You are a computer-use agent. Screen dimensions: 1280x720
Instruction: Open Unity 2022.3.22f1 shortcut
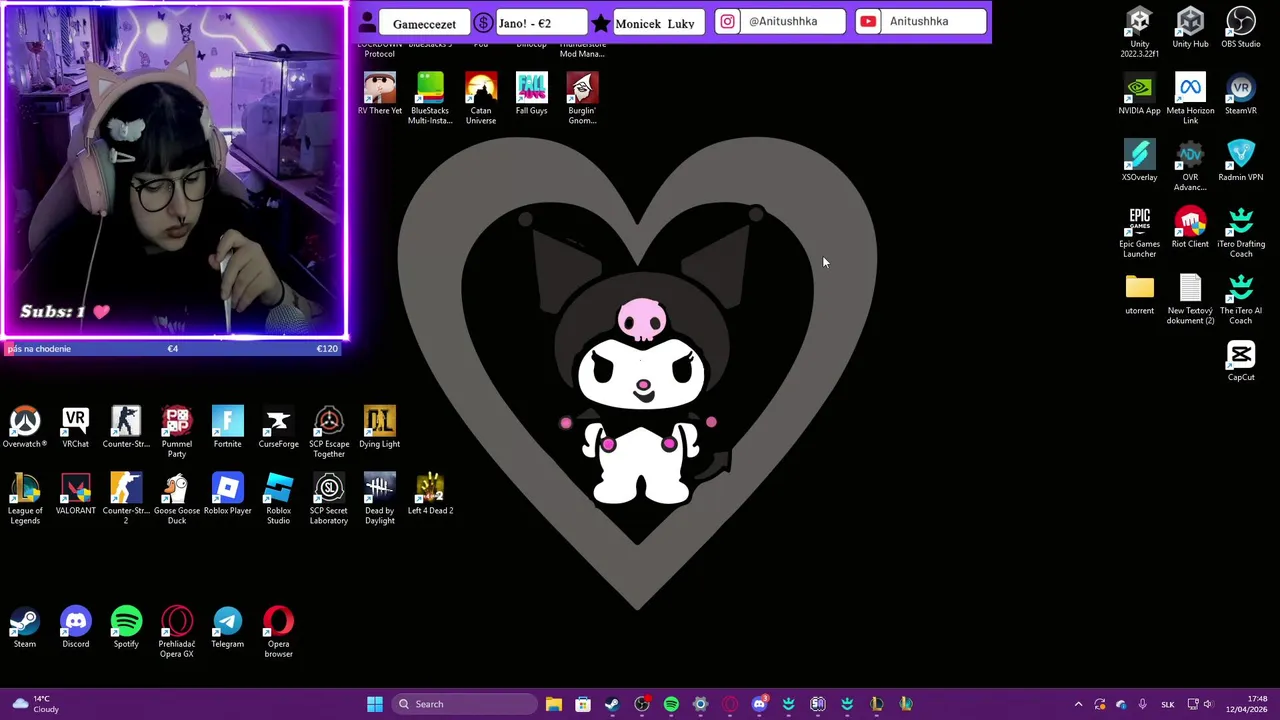point(1139,32)
